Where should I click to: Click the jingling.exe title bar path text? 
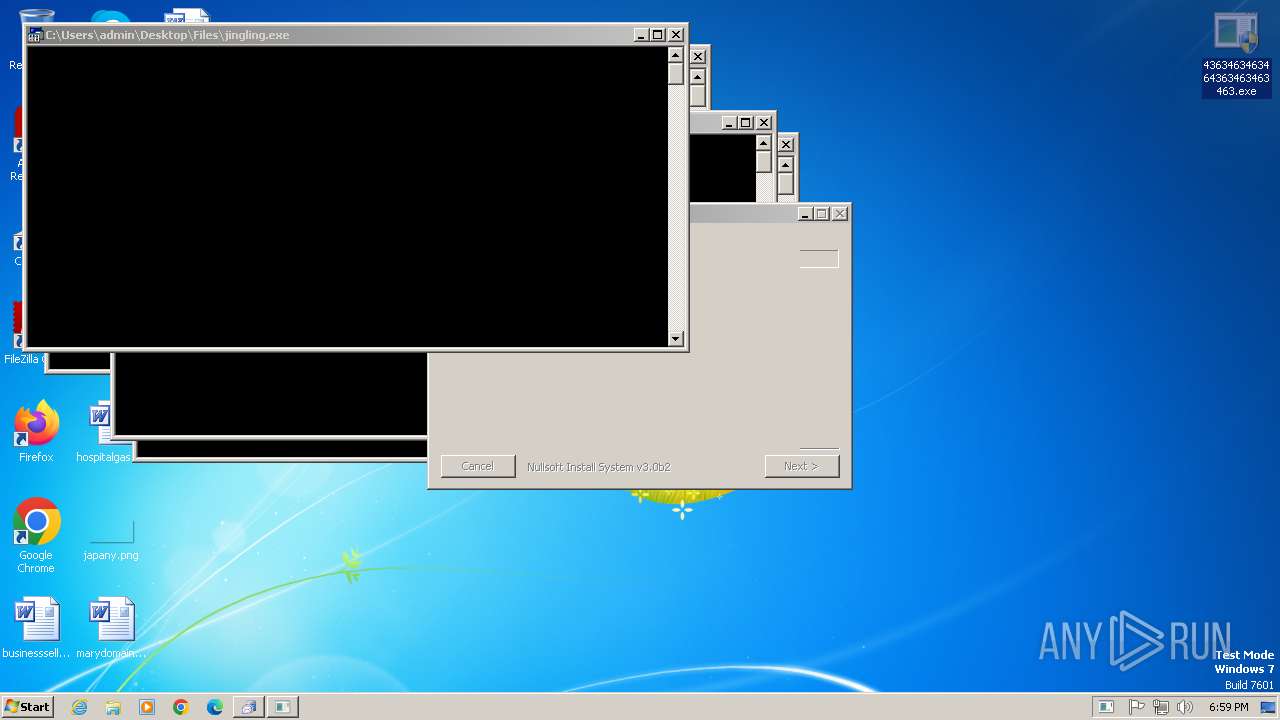point(167,35)
